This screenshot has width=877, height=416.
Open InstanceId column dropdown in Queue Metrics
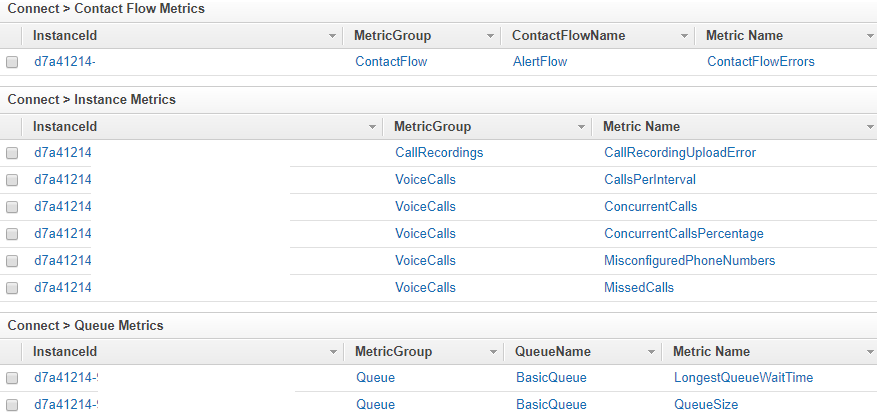pyautogui.click(x=333, y=352)
